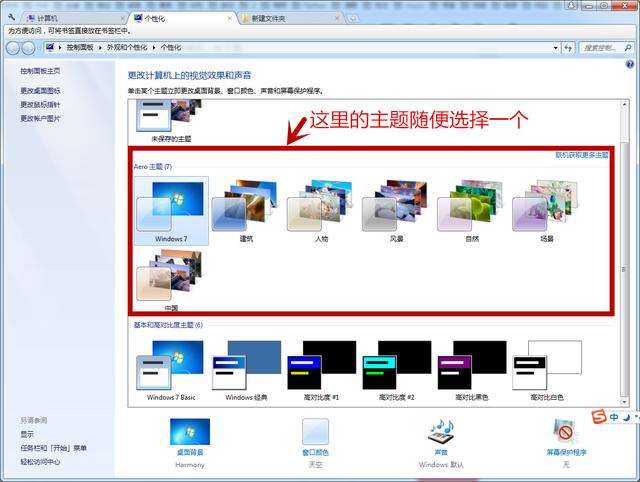Select the 风景 theme
This screenshot has width=640, height=482.
pyautogui.click(x=396, y=211)
